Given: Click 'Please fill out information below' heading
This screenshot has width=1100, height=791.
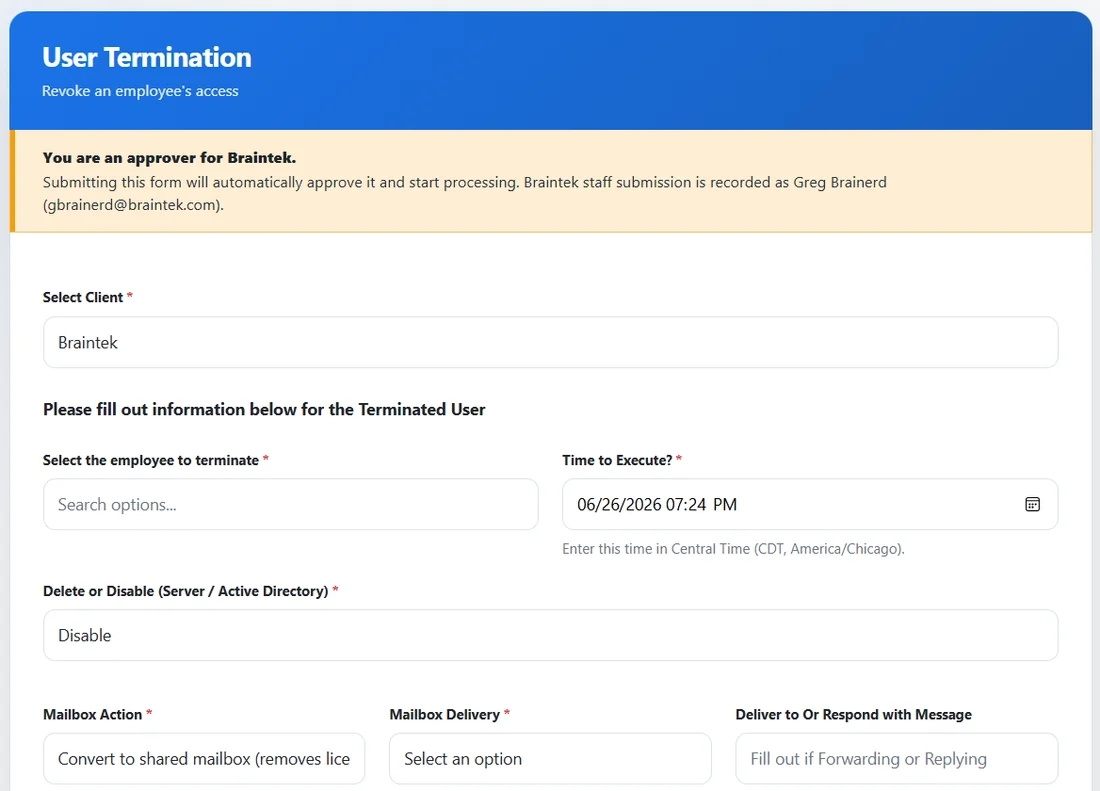Looking at the screenshot, I should tap(264, 410).
